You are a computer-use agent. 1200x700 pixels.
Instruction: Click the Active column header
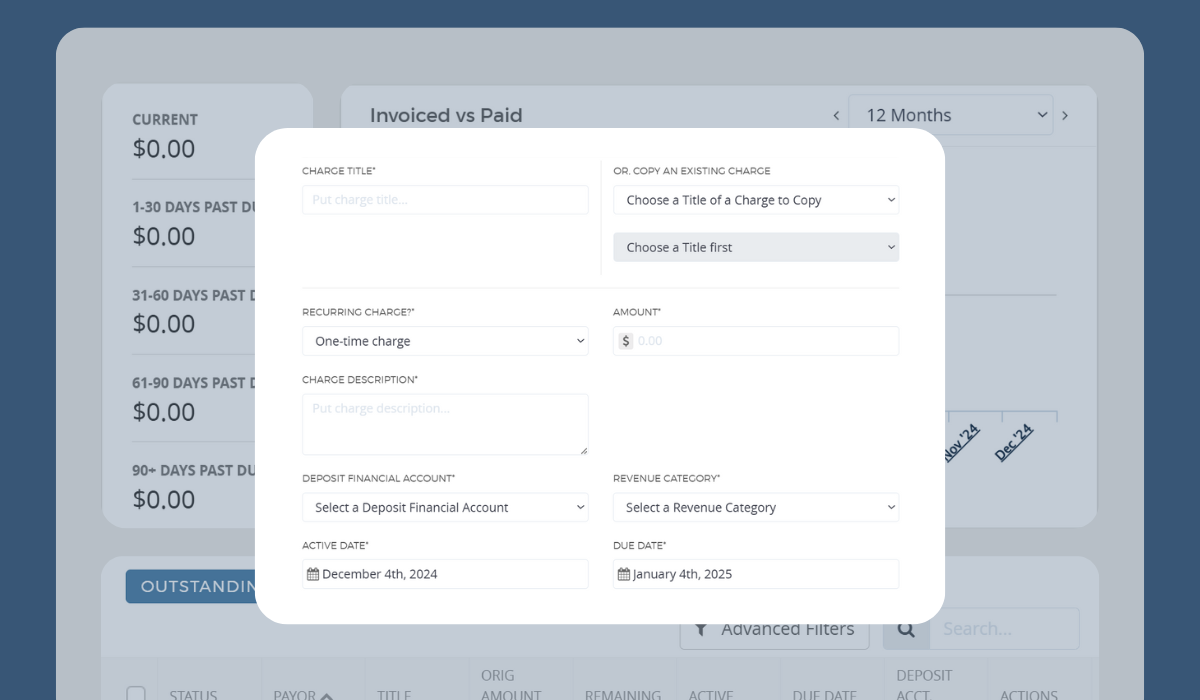[711, 695]
